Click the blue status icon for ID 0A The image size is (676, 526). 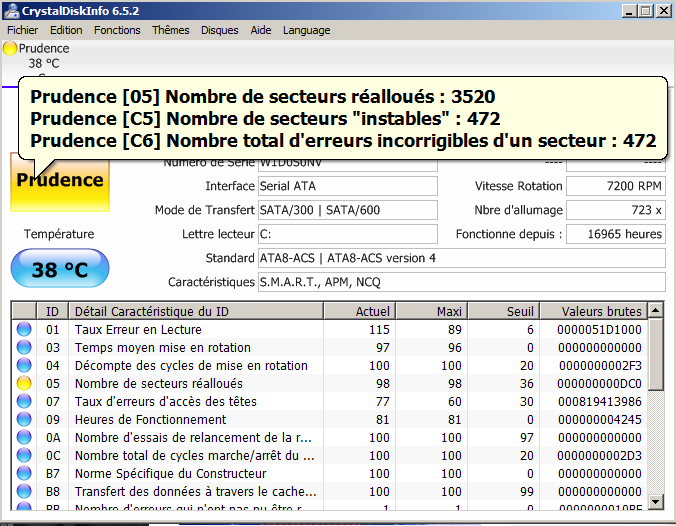[x=24, y=438]
